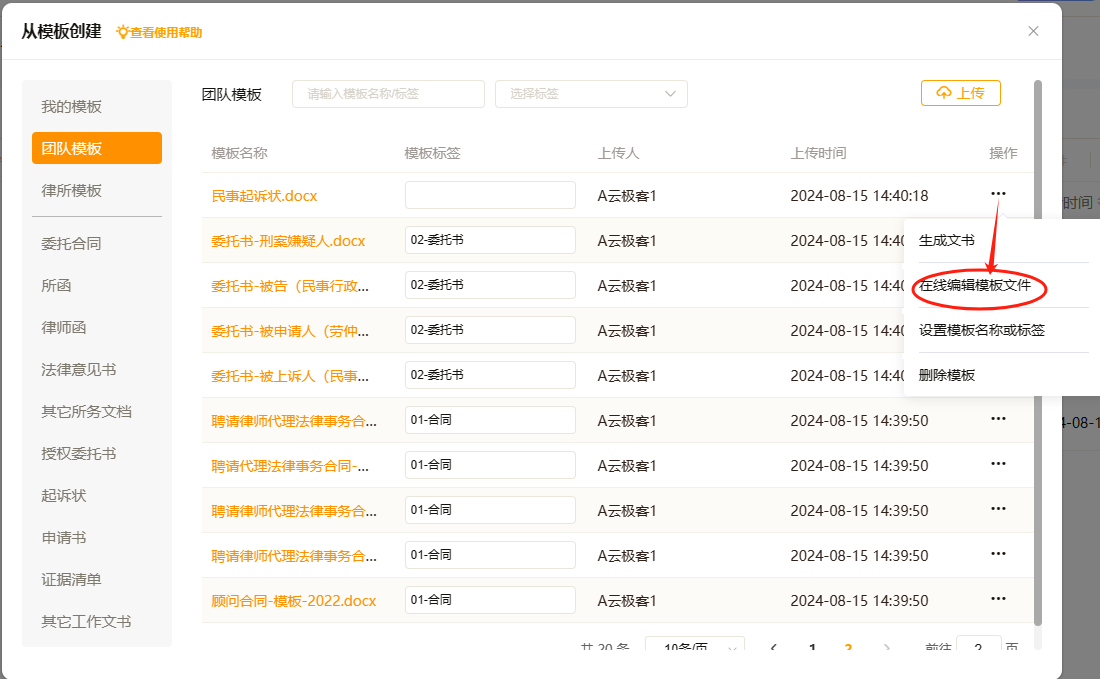Go to previous page arrow in pagination
Viewport: 1100px width, 679px height.
point(774,648)
